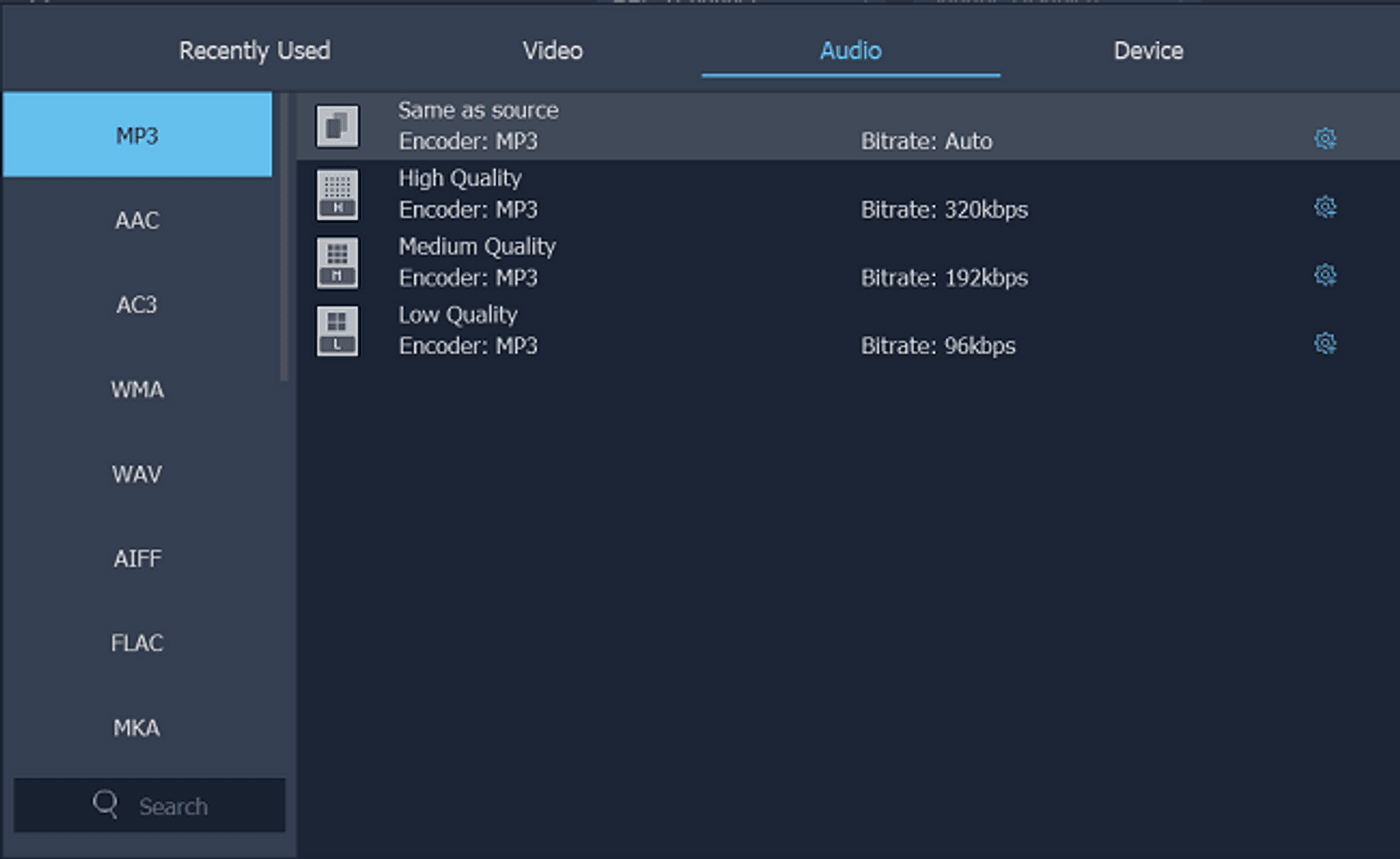This screenshot has width=1400, height=859.
Task: Open settings gear for High Quality preset
Action: tap(1325, 207)
